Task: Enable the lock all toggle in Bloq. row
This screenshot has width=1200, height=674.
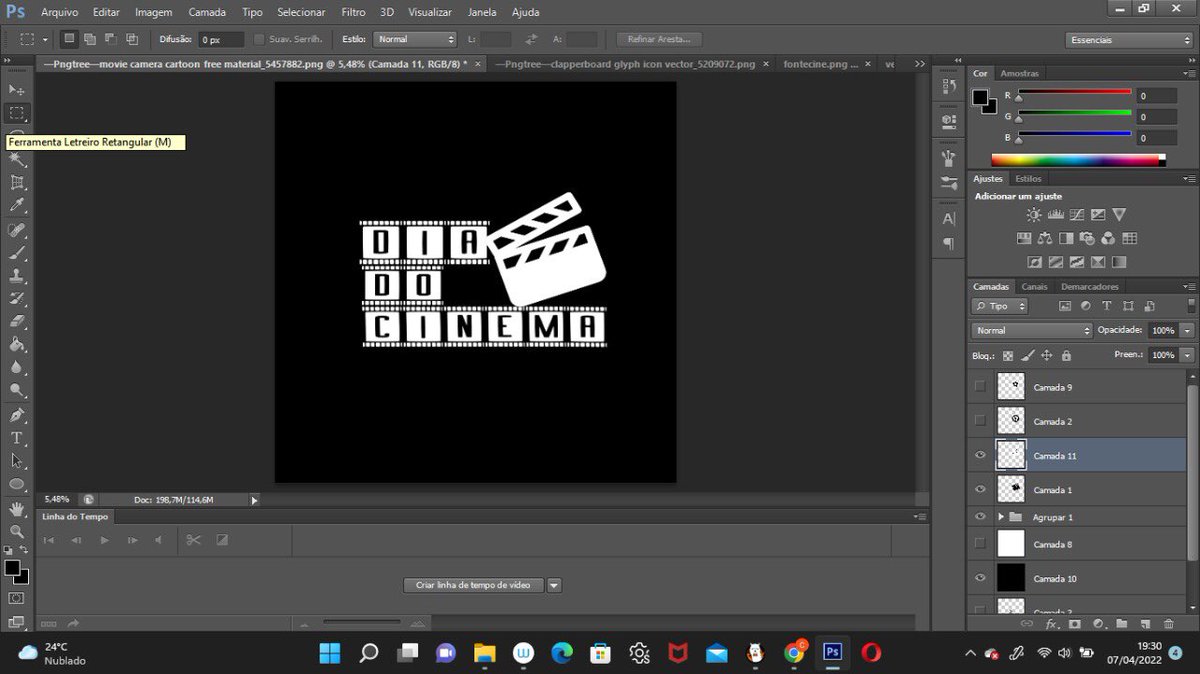Action: (x=1066, y=355)
